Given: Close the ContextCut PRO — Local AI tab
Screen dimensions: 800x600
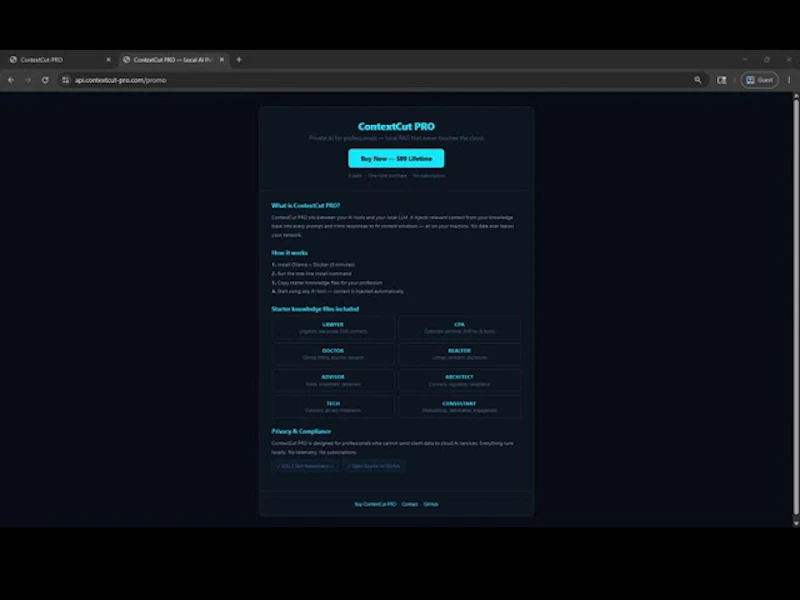Looking at the screenshot, I should coord(222,60).
